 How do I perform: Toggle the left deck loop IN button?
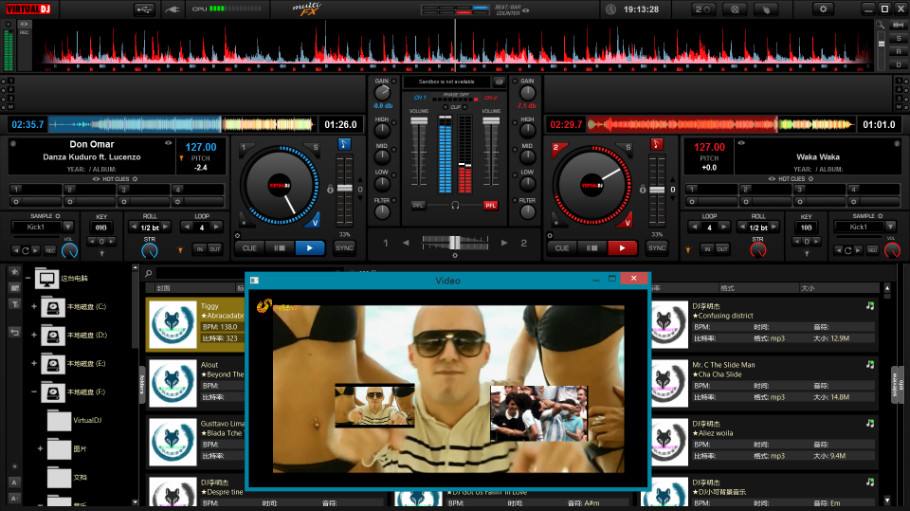[200, 249]
